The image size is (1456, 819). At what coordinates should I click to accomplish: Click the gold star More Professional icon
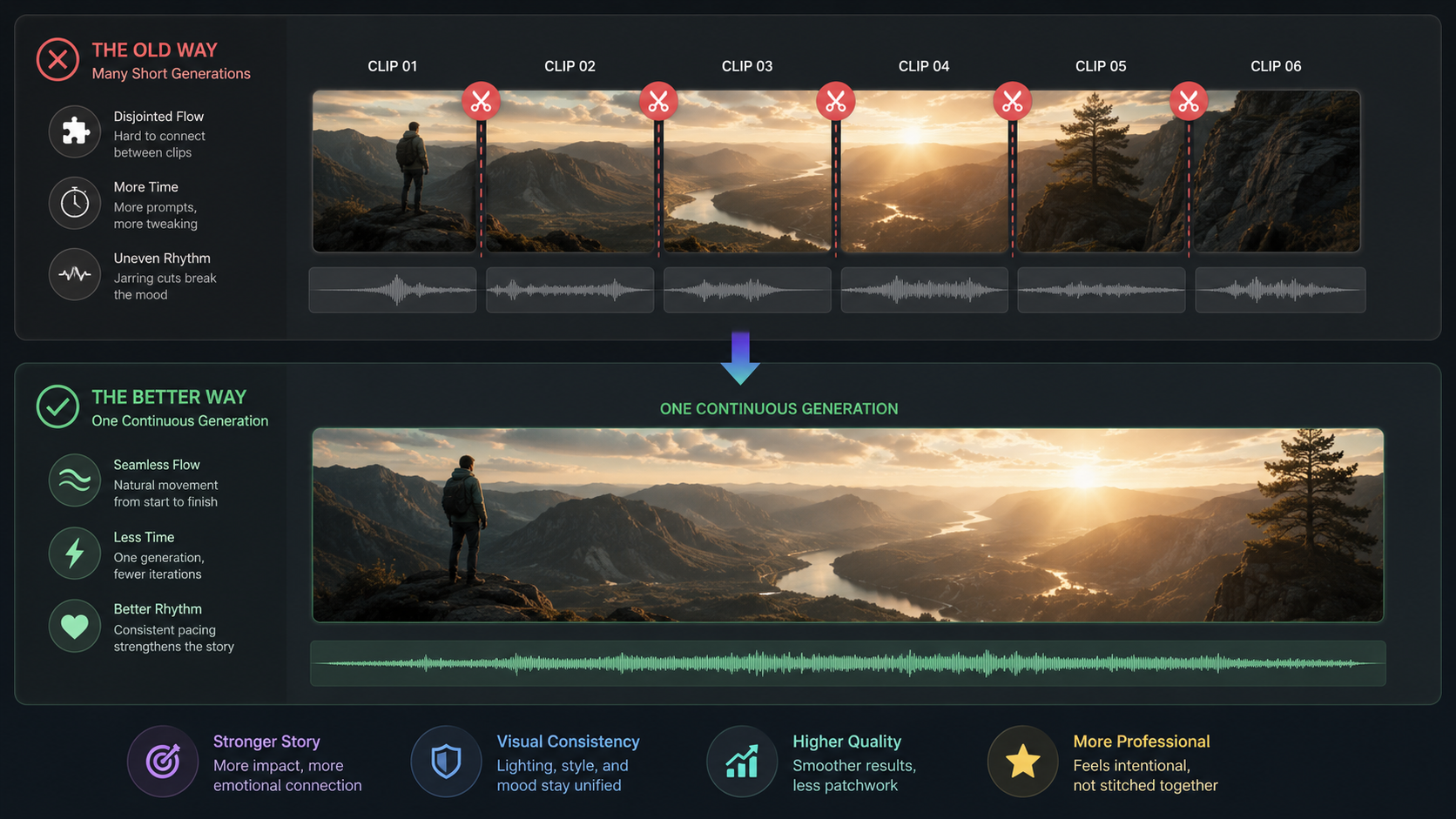click(x=1022, y=762)
